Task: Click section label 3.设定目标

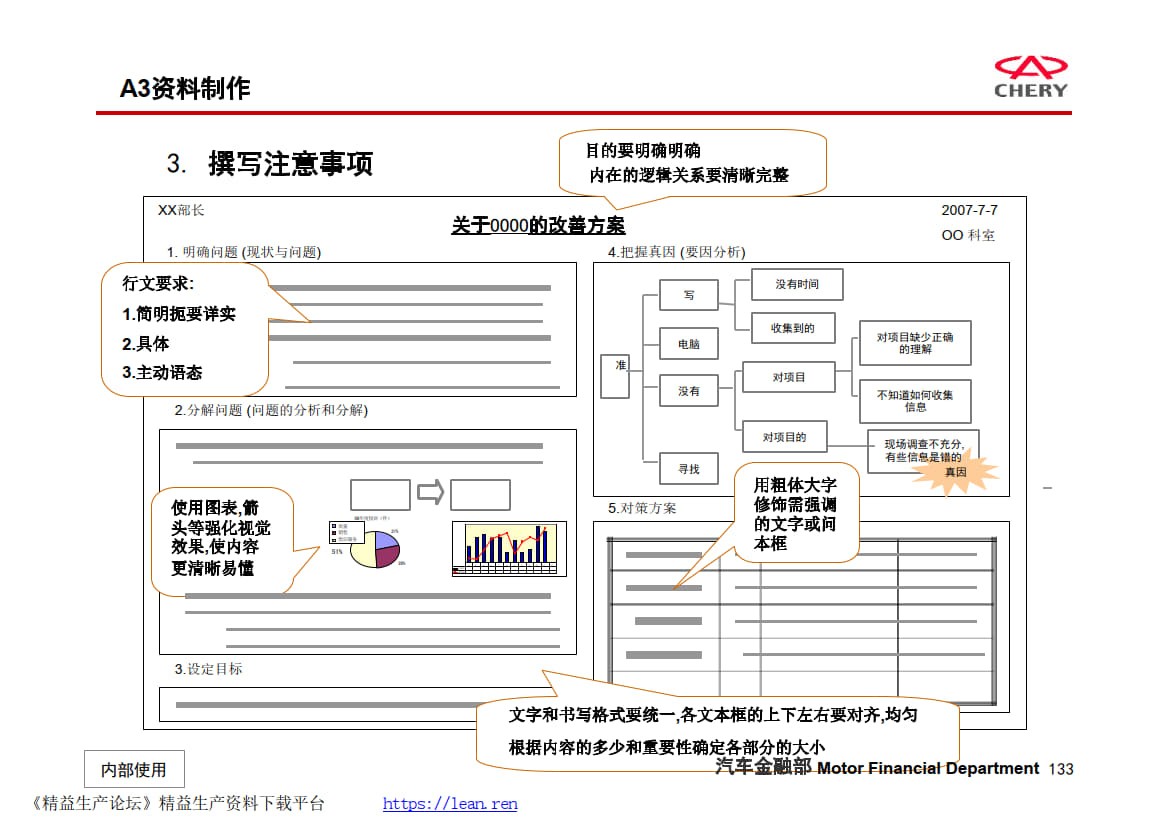Action: pyautogui.click(x=209, y=669)
